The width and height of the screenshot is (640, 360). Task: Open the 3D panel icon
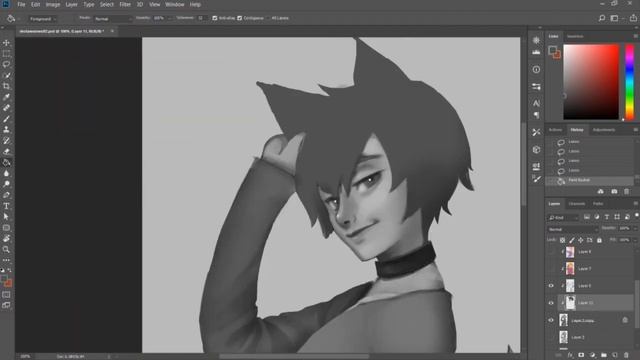[536, 149]
